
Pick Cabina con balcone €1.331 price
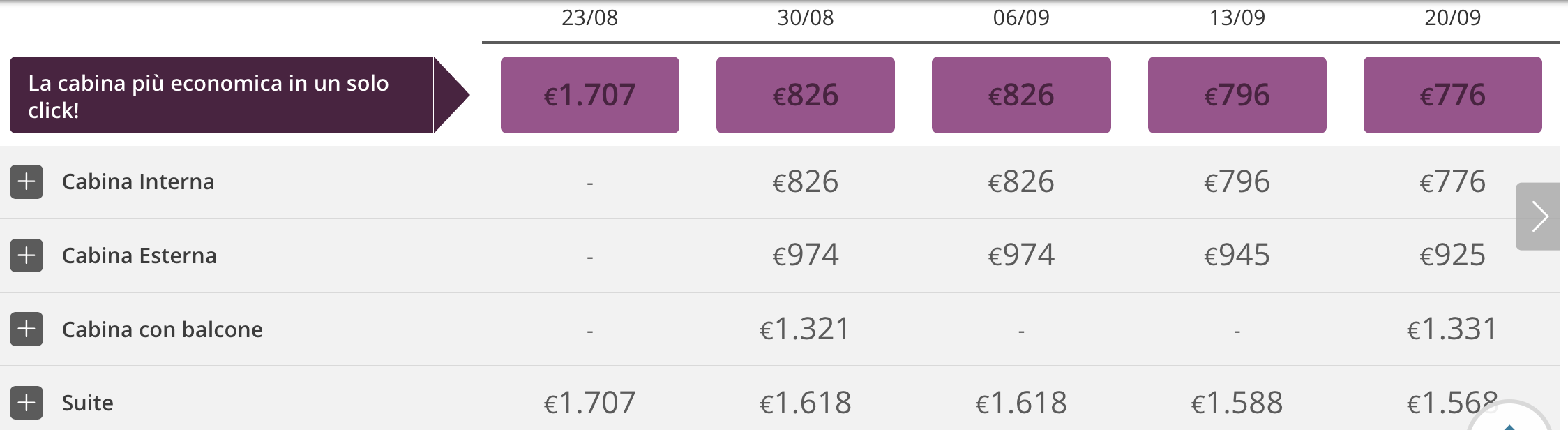pyautogui.click(x=1453, y=329)
